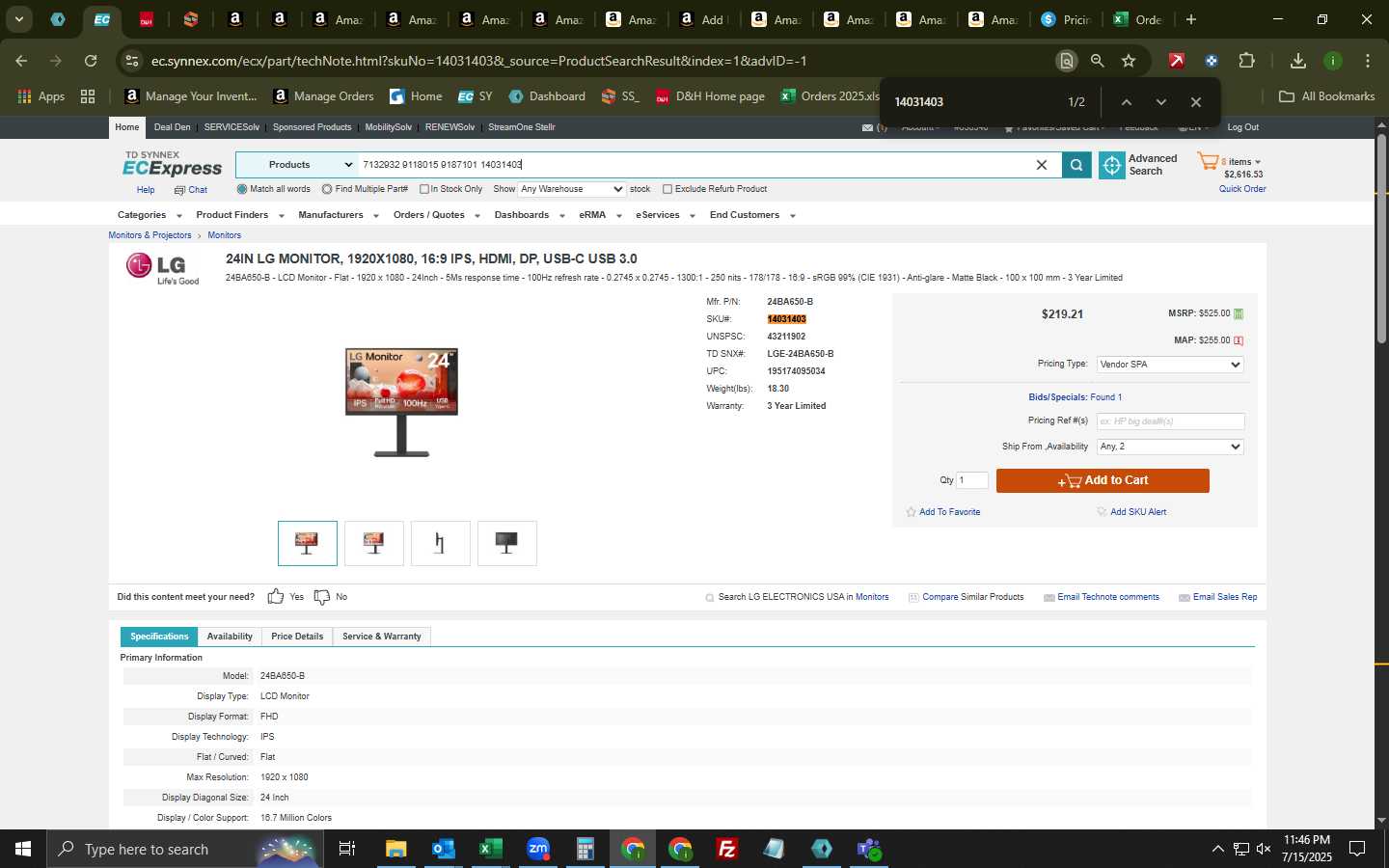Reload the page
The width and height of the screenshot is (1389, 868).
pos(91,61)
